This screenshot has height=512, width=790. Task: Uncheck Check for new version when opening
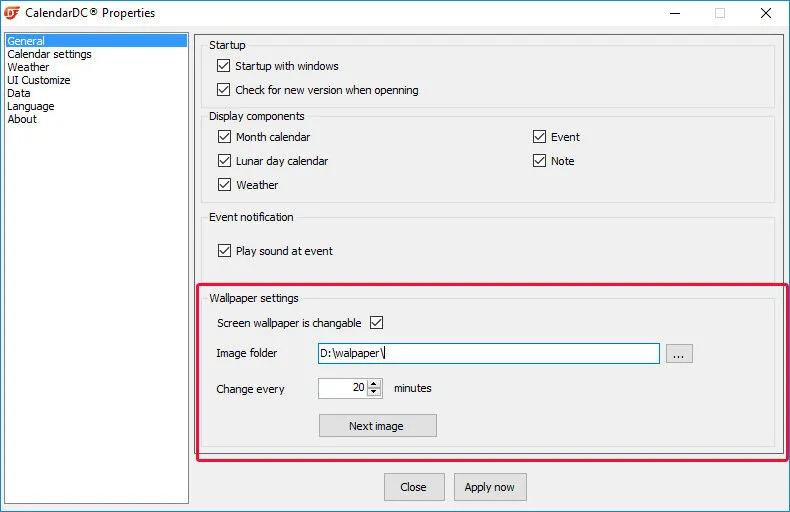click(x=224, y=90)
